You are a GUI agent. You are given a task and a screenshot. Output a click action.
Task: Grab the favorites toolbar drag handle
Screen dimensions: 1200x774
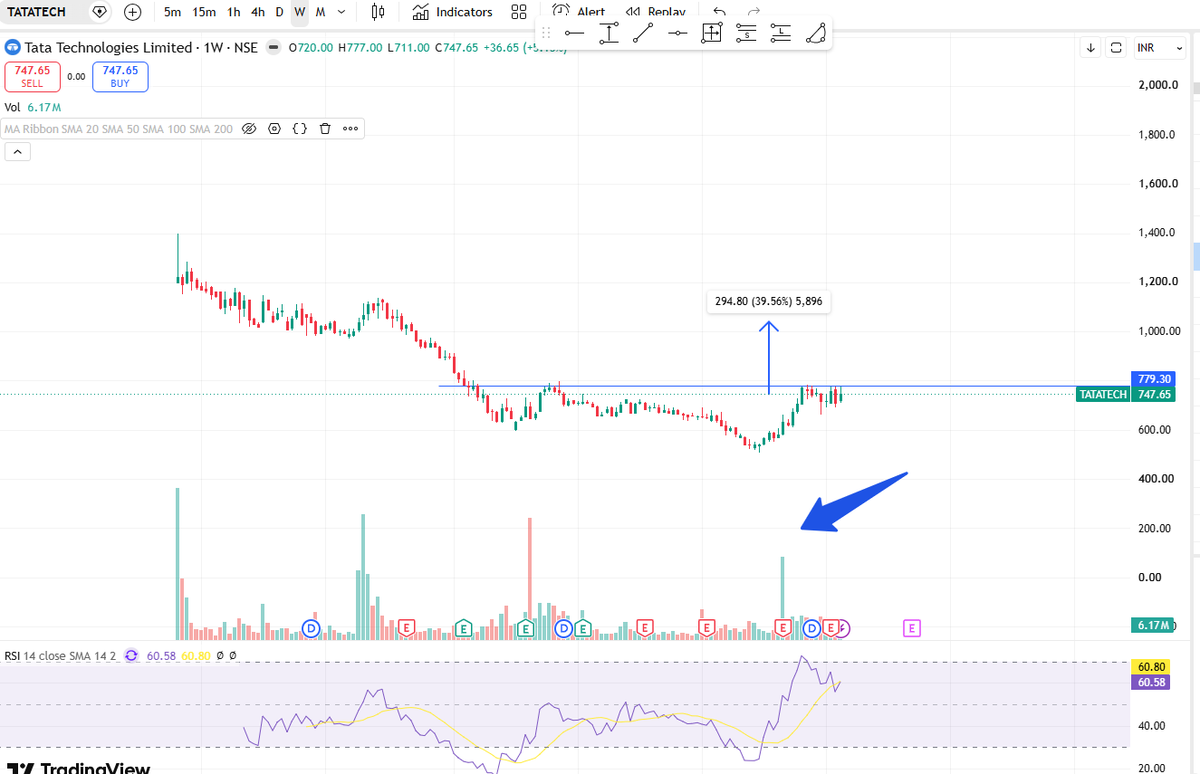point(546,33)
